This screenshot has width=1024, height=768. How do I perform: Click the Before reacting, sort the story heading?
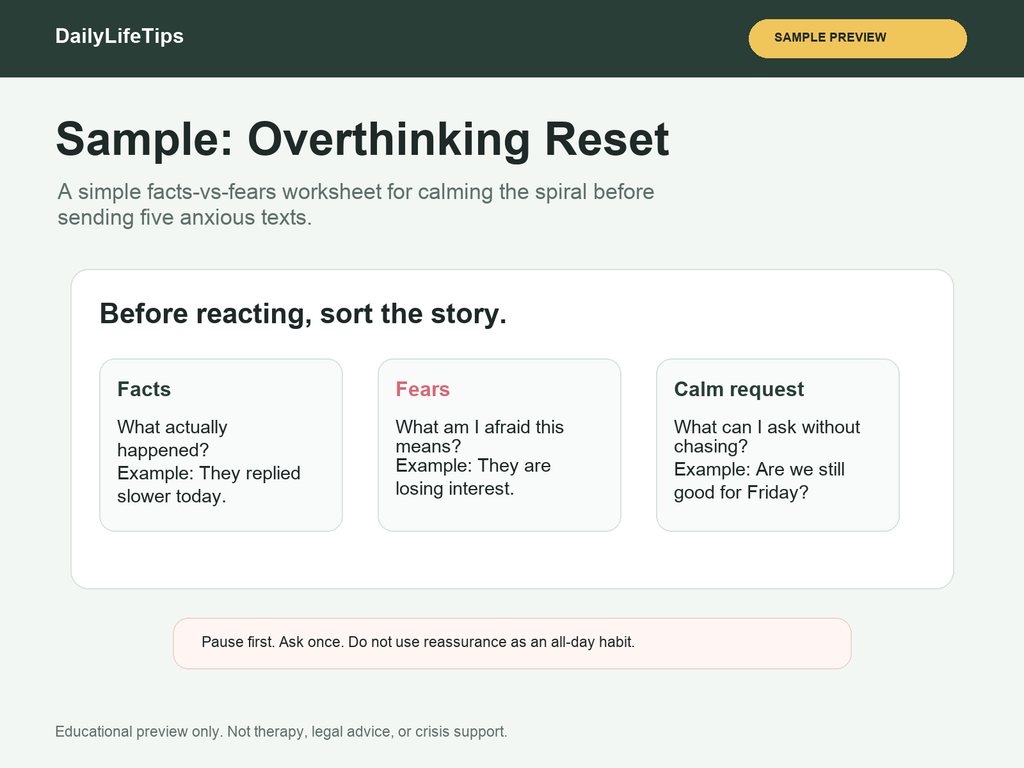pyautogui.click(x=303, y=313)
